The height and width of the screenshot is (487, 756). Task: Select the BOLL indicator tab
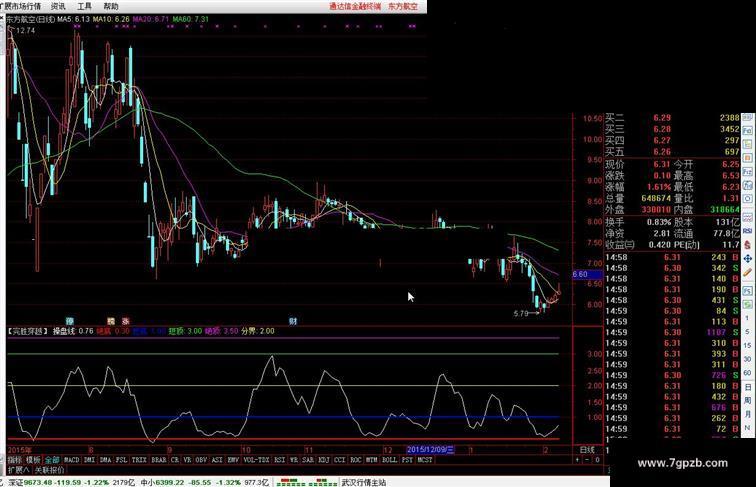pyautogui.click(x=389, y=460)
